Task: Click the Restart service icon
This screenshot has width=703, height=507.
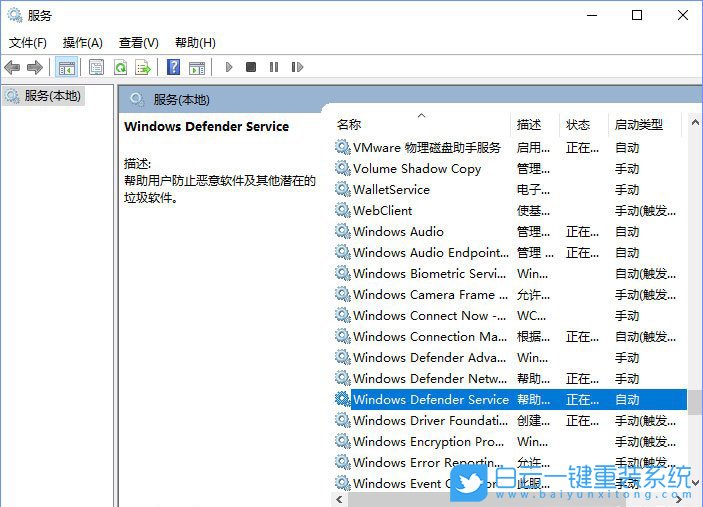Action: [297, 67]
